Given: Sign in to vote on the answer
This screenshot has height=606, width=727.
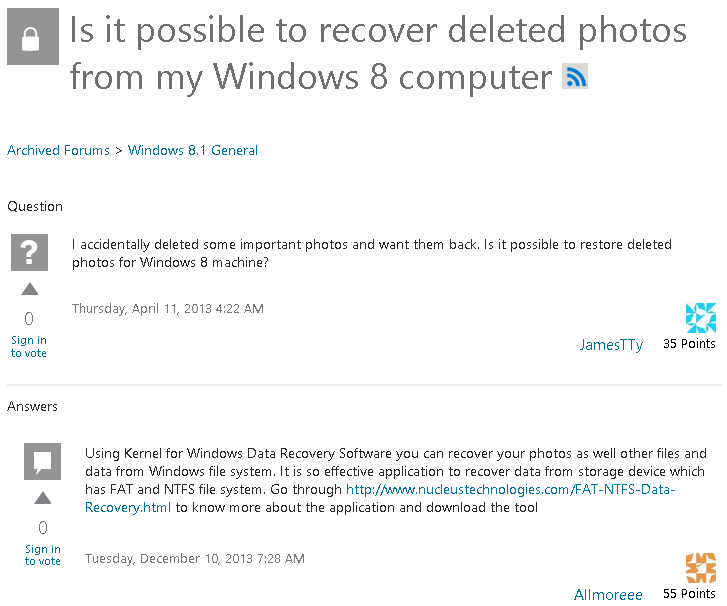Looking at the screenshot, I should tap(43, 555).
